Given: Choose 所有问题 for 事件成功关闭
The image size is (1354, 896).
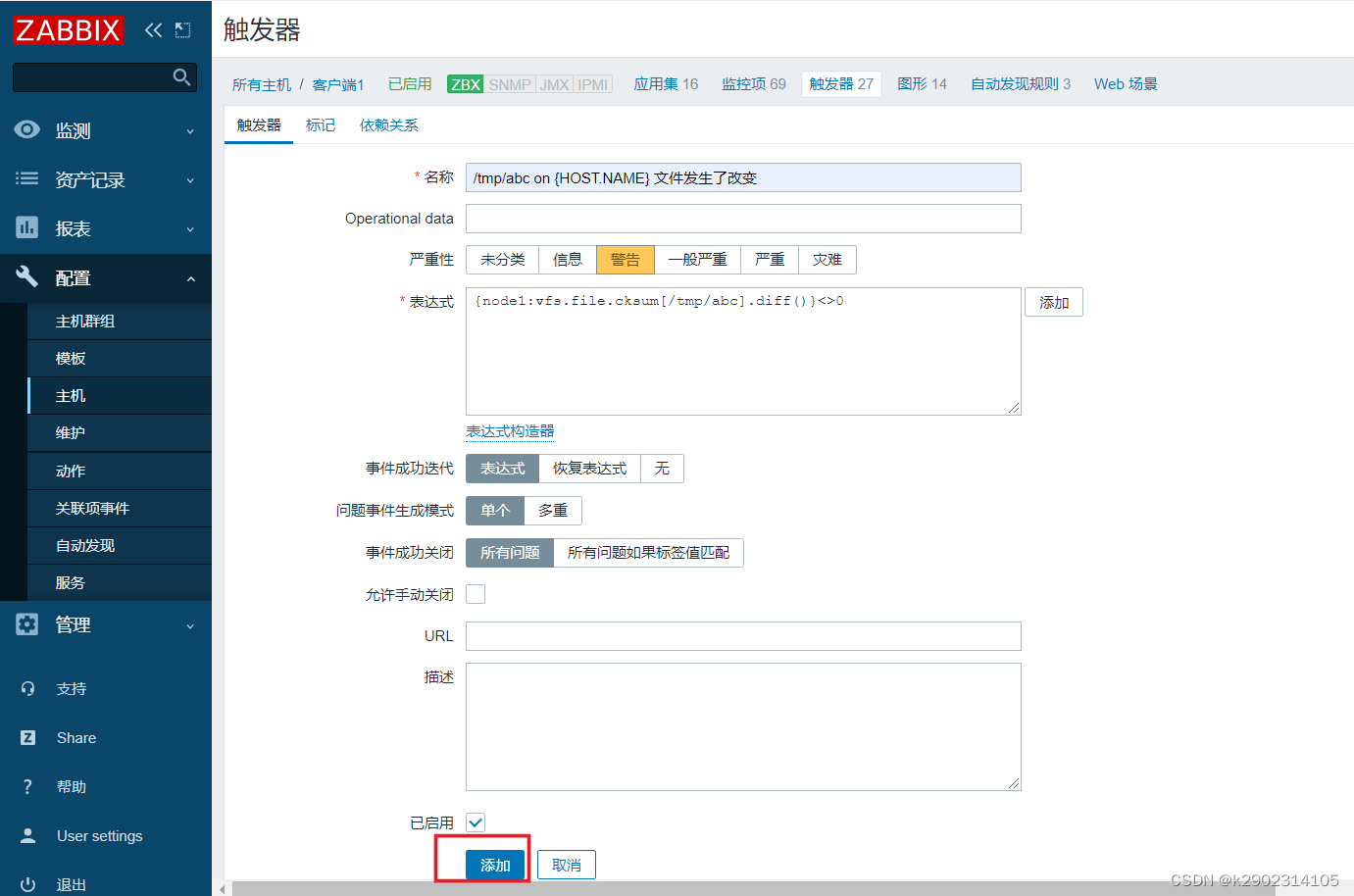Looking at the screenshot, I should pyautogui.click(x=510, y=553).
